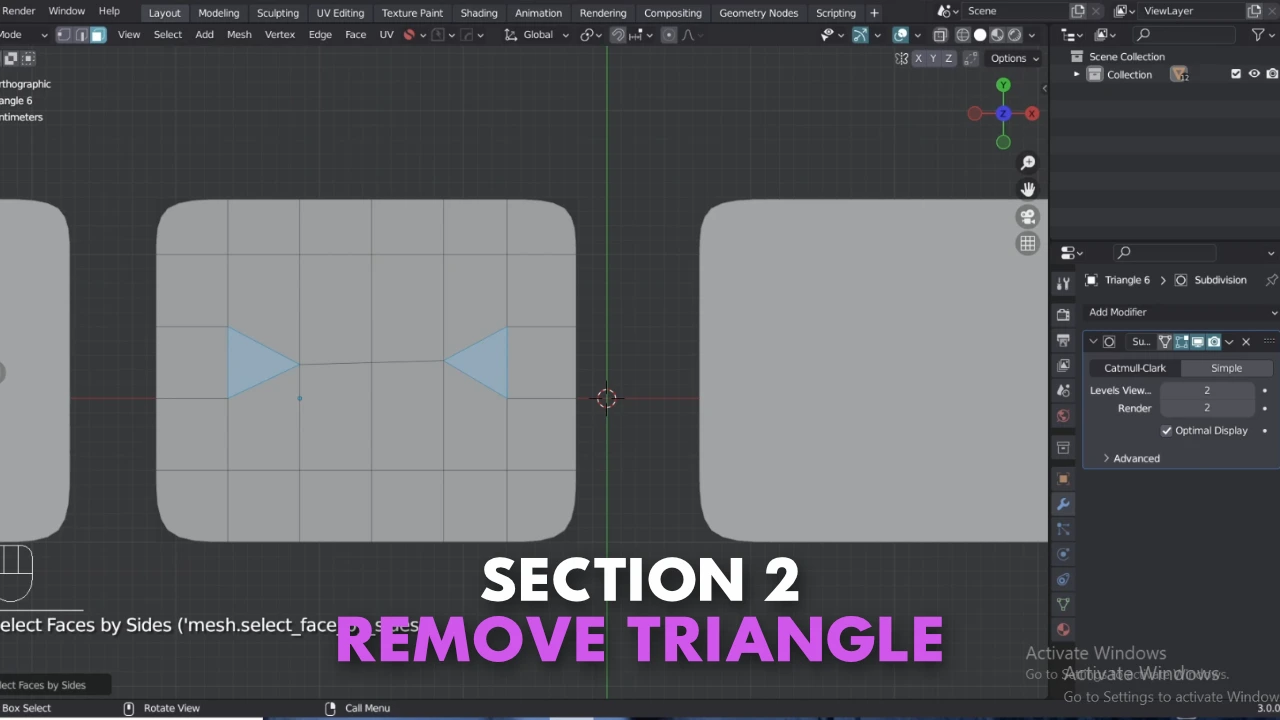
Task: Select the move hand icon below the magnifier
Action: (x=1028, y=188)
